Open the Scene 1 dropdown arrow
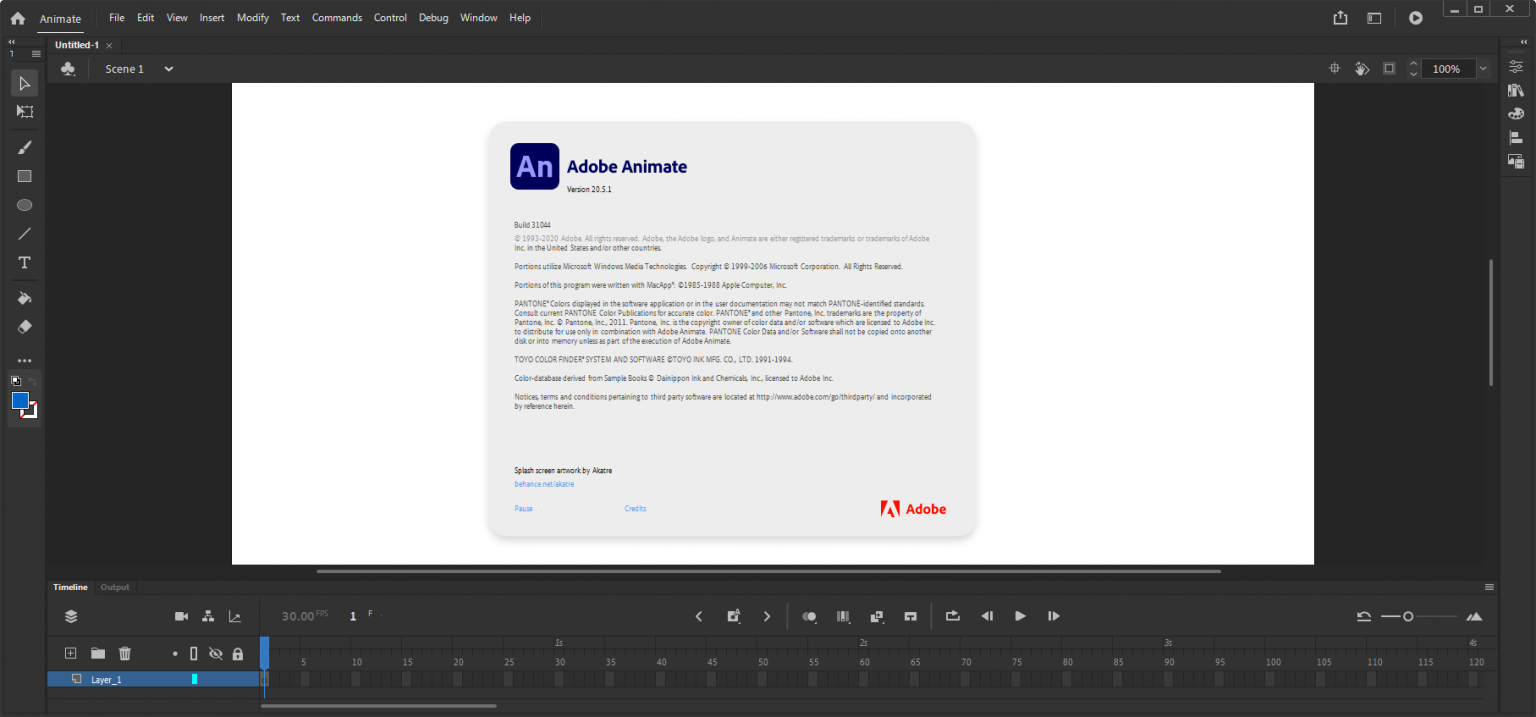Viewport: 1536px width, 717px height. pos(169,69)
